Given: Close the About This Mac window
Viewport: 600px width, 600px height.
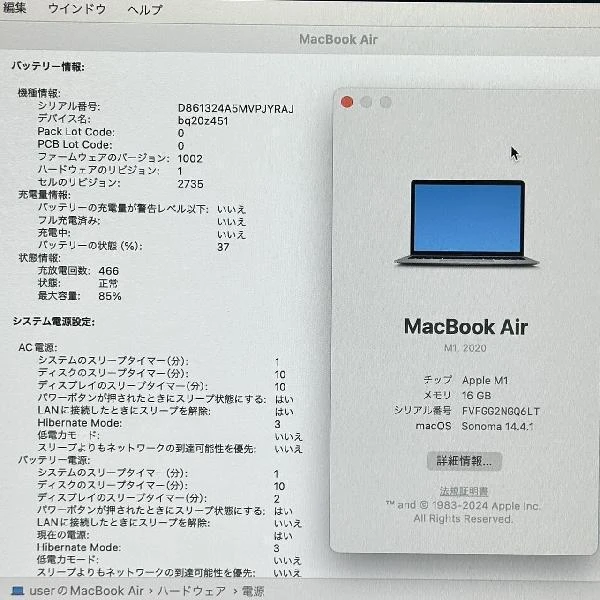Looking at the screenshot, I should coord(347,102).
